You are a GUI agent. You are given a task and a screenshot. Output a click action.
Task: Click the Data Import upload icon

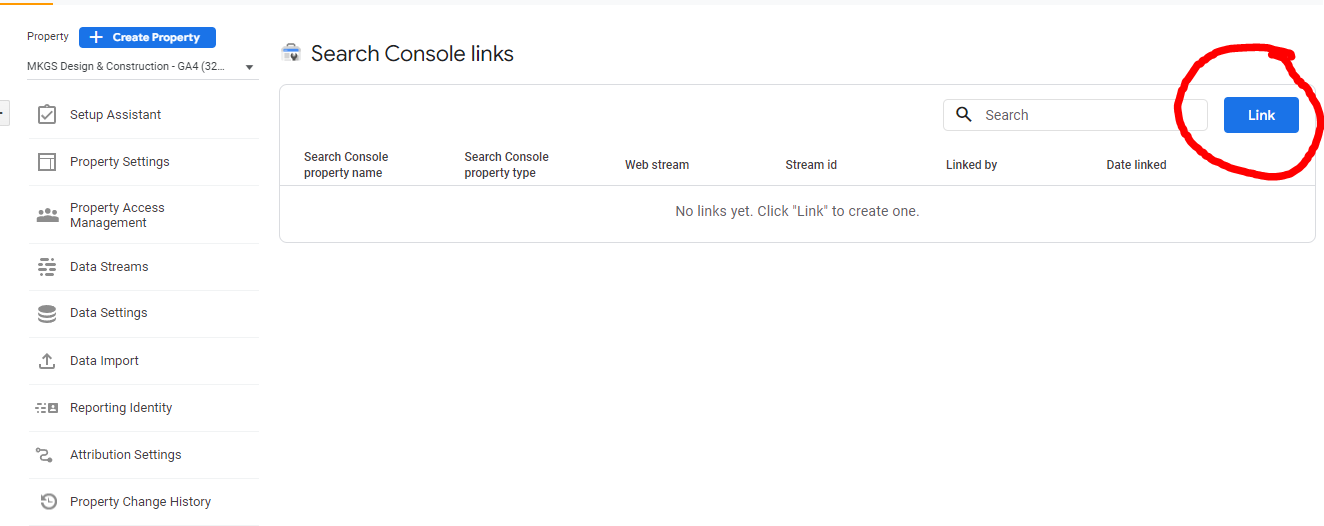(47, 361)
